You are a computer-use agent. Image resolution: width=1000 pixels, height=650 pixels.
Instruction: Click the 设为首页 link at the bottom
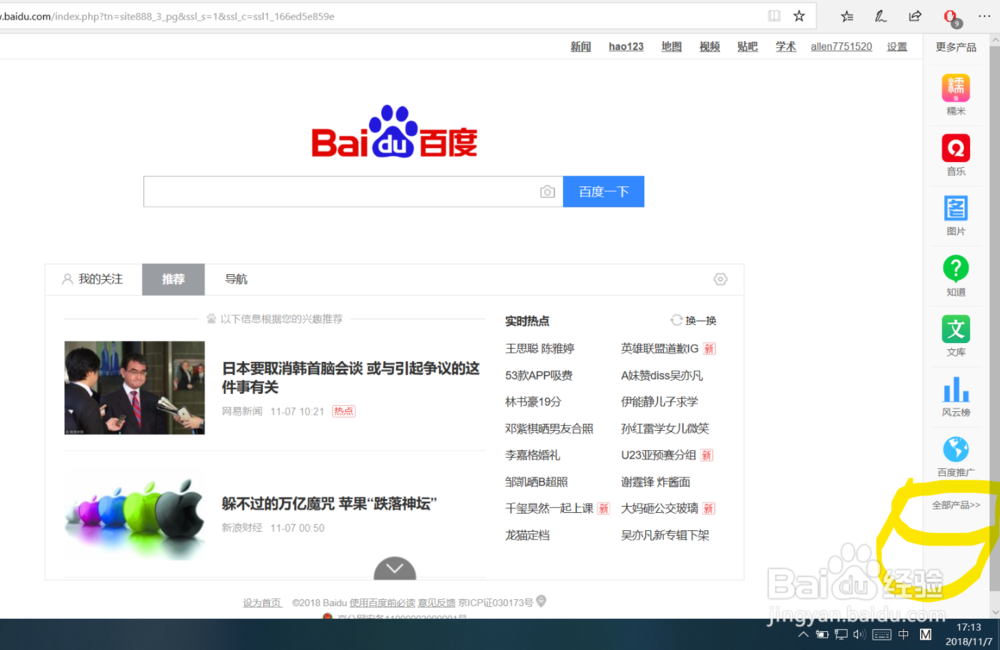[263, 602]
